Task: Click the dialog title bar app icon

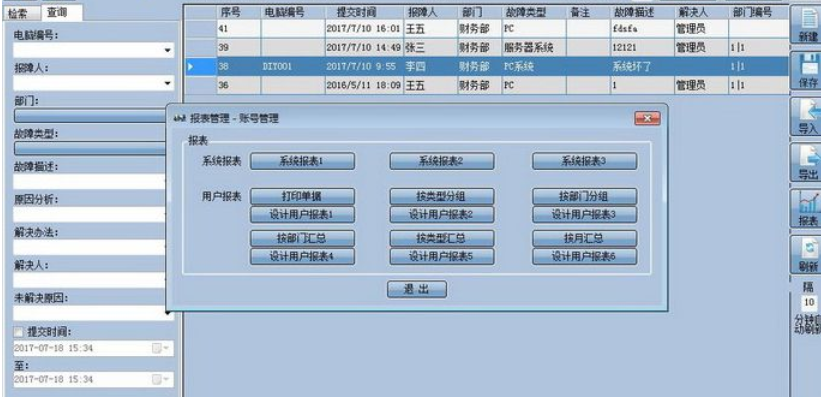Action: click(x=180, y=119)
